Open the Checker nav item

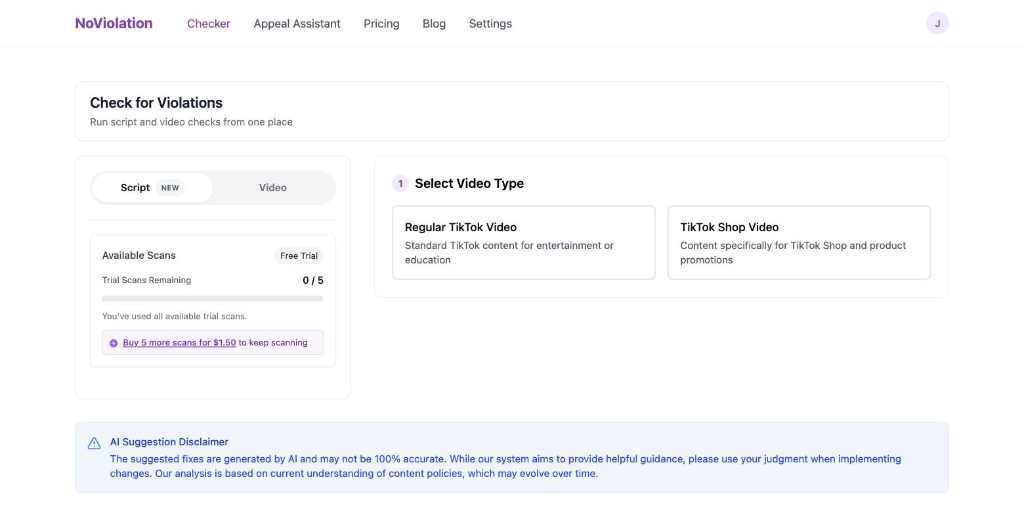tap(208, 23)
